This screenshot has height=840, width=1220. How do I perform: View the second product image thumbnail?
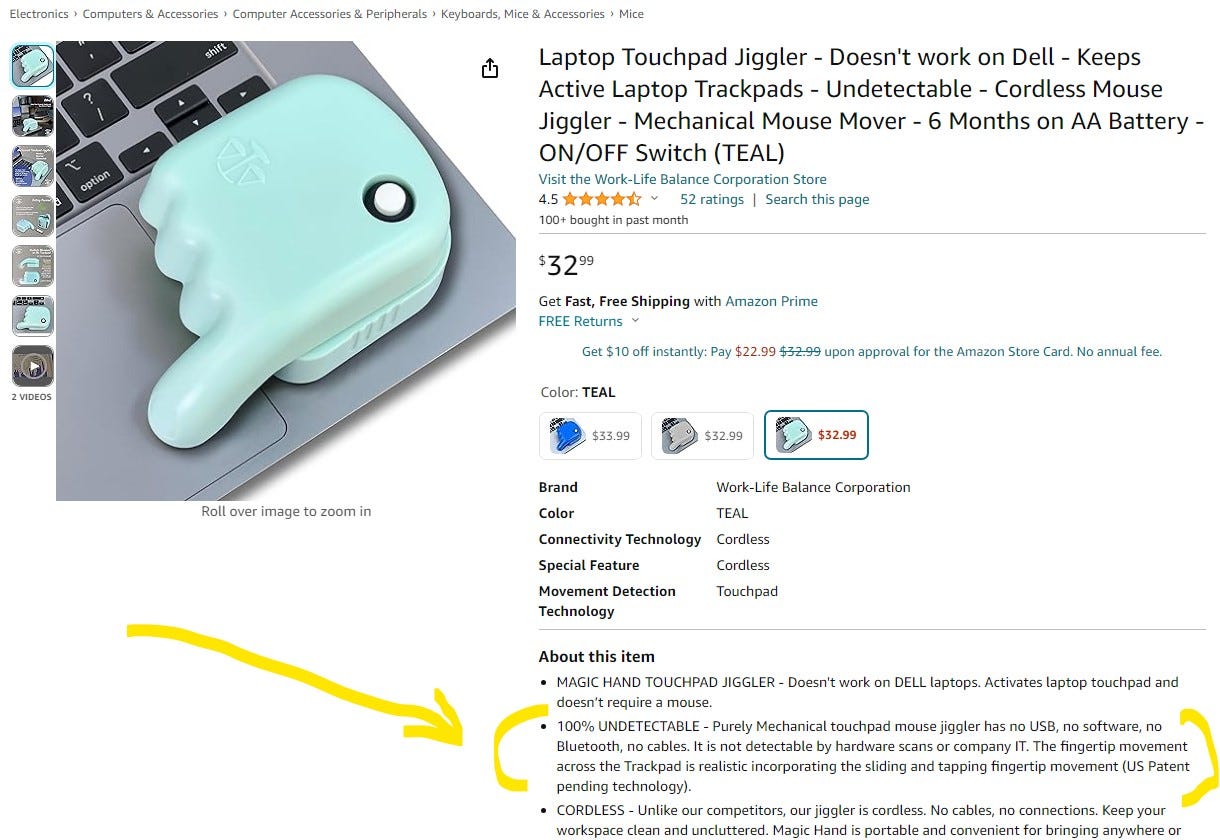click(32, 116)
